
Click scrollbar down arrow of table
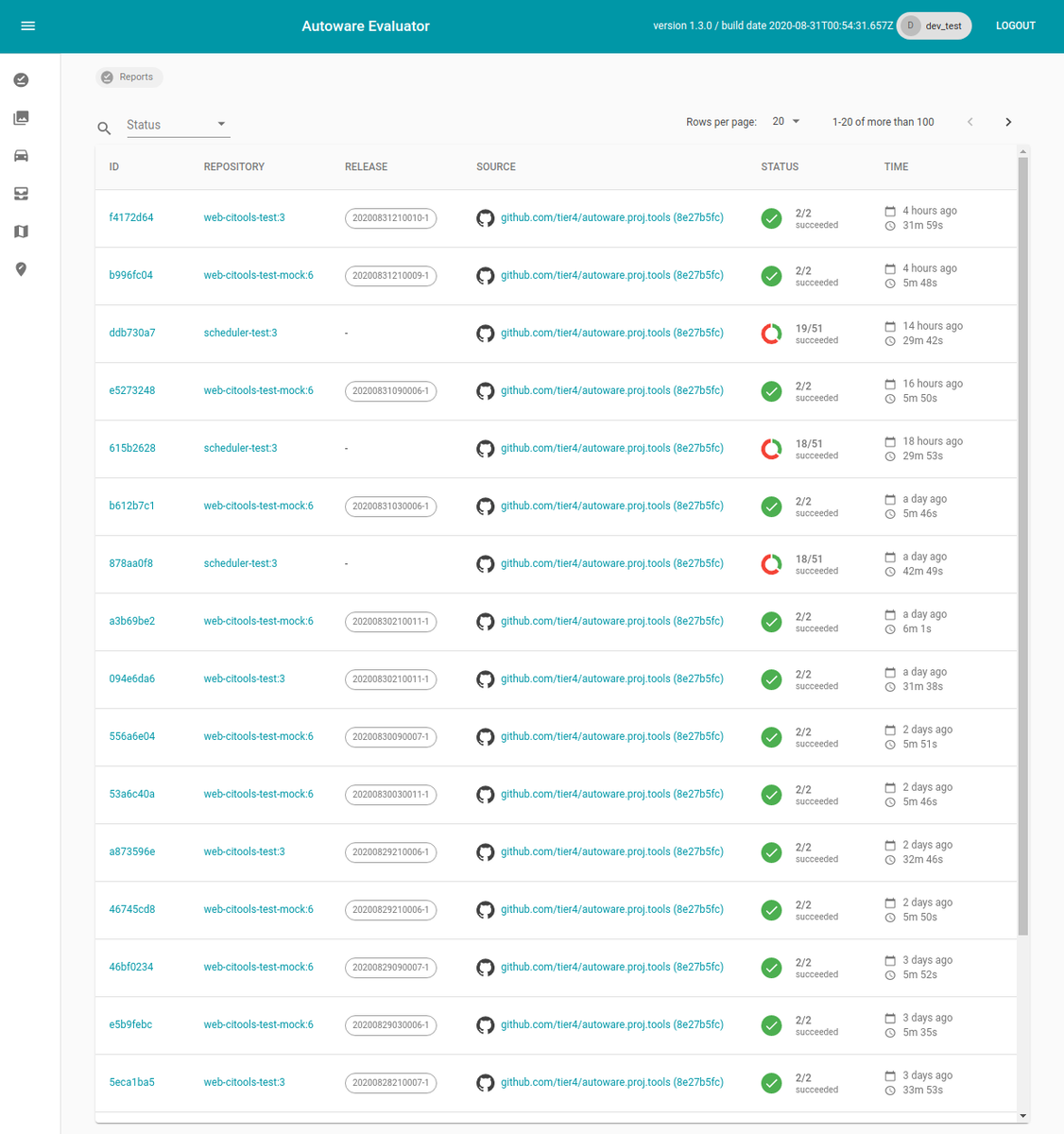1023,1116
